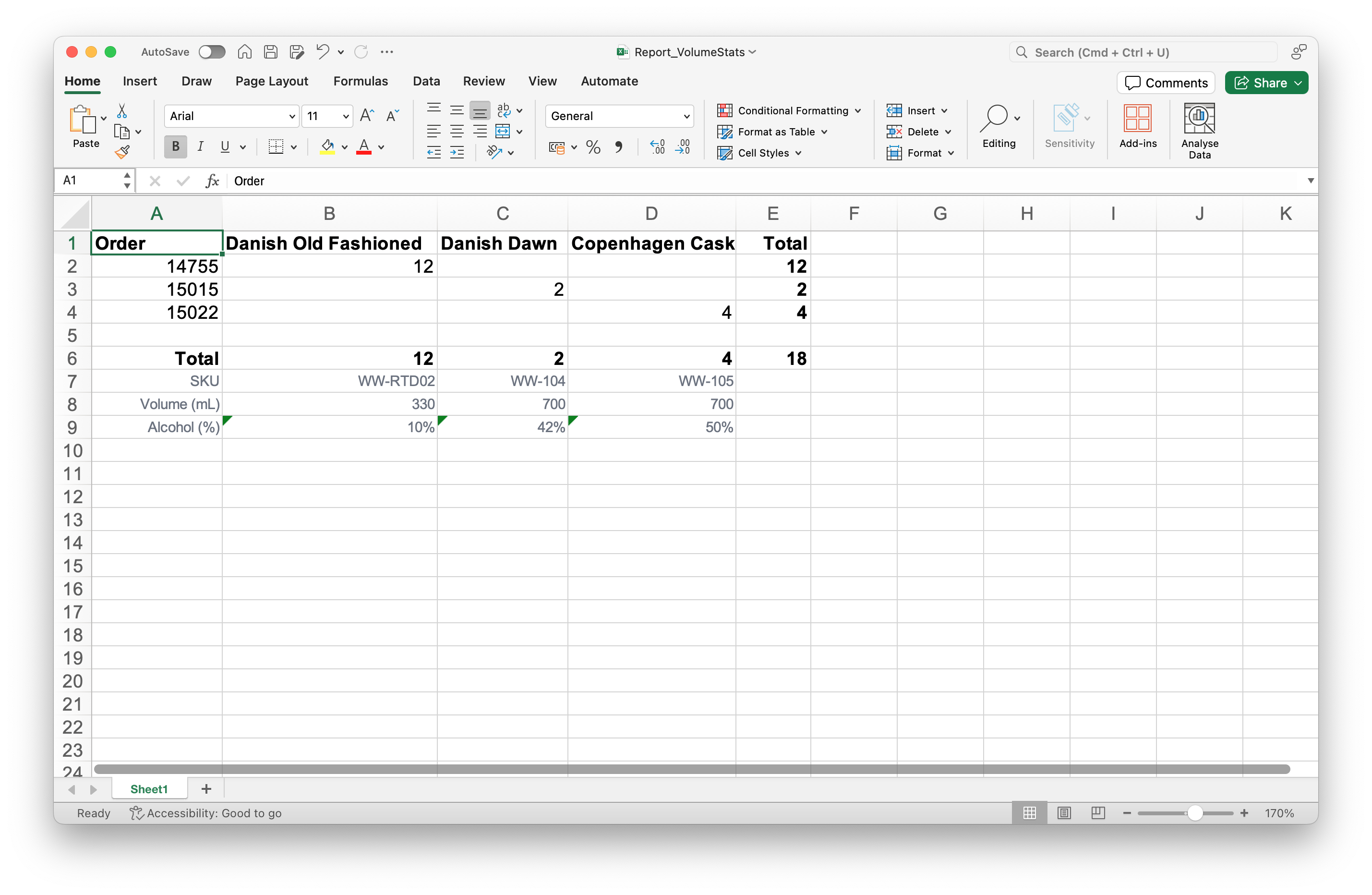Image resolution: width=1372 pixels, height=895 pixels.
Task: Click the Delete cells button
Action: coord(918,132)
